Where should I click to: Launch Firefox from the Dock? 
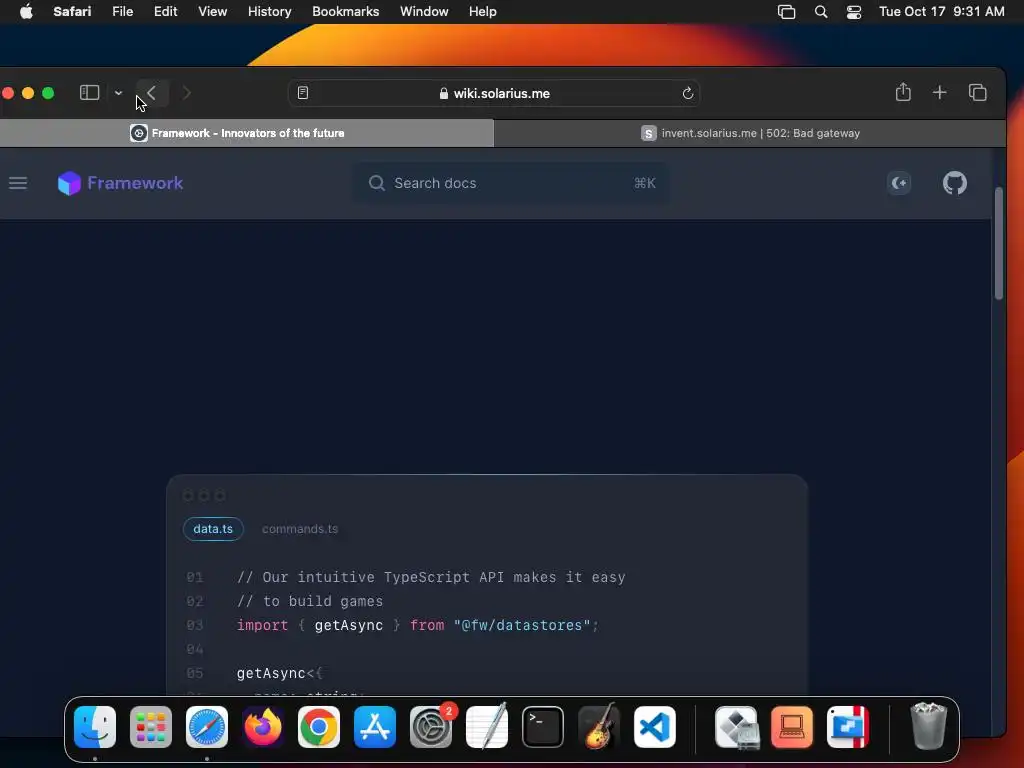[263, 727]
